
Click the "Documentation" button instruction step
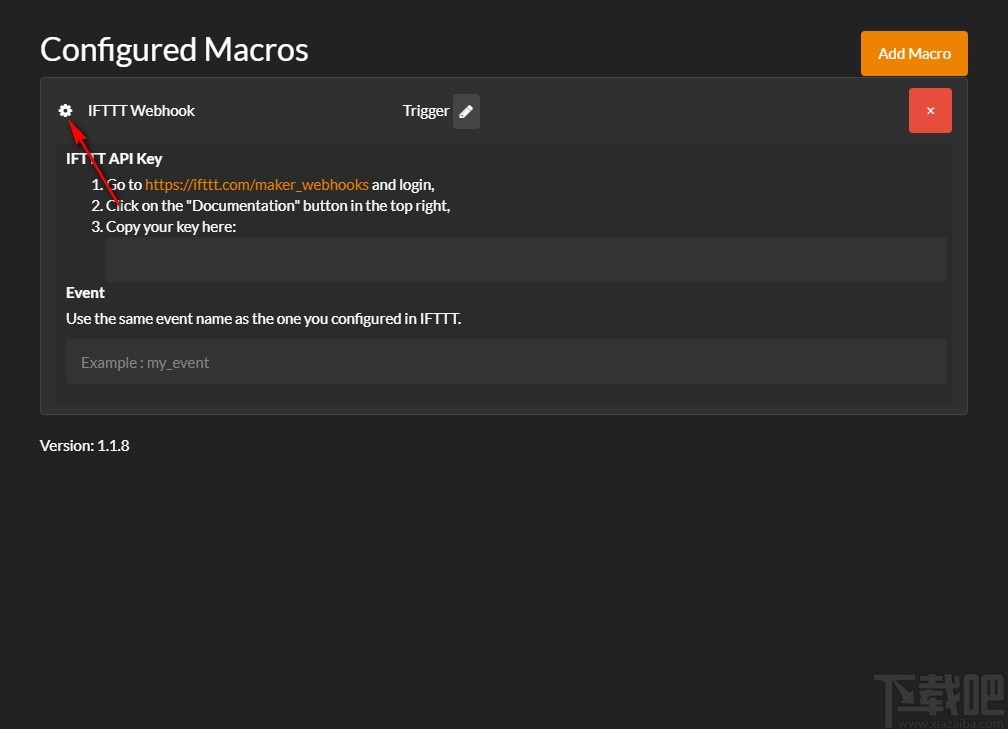tap(278, 205)
